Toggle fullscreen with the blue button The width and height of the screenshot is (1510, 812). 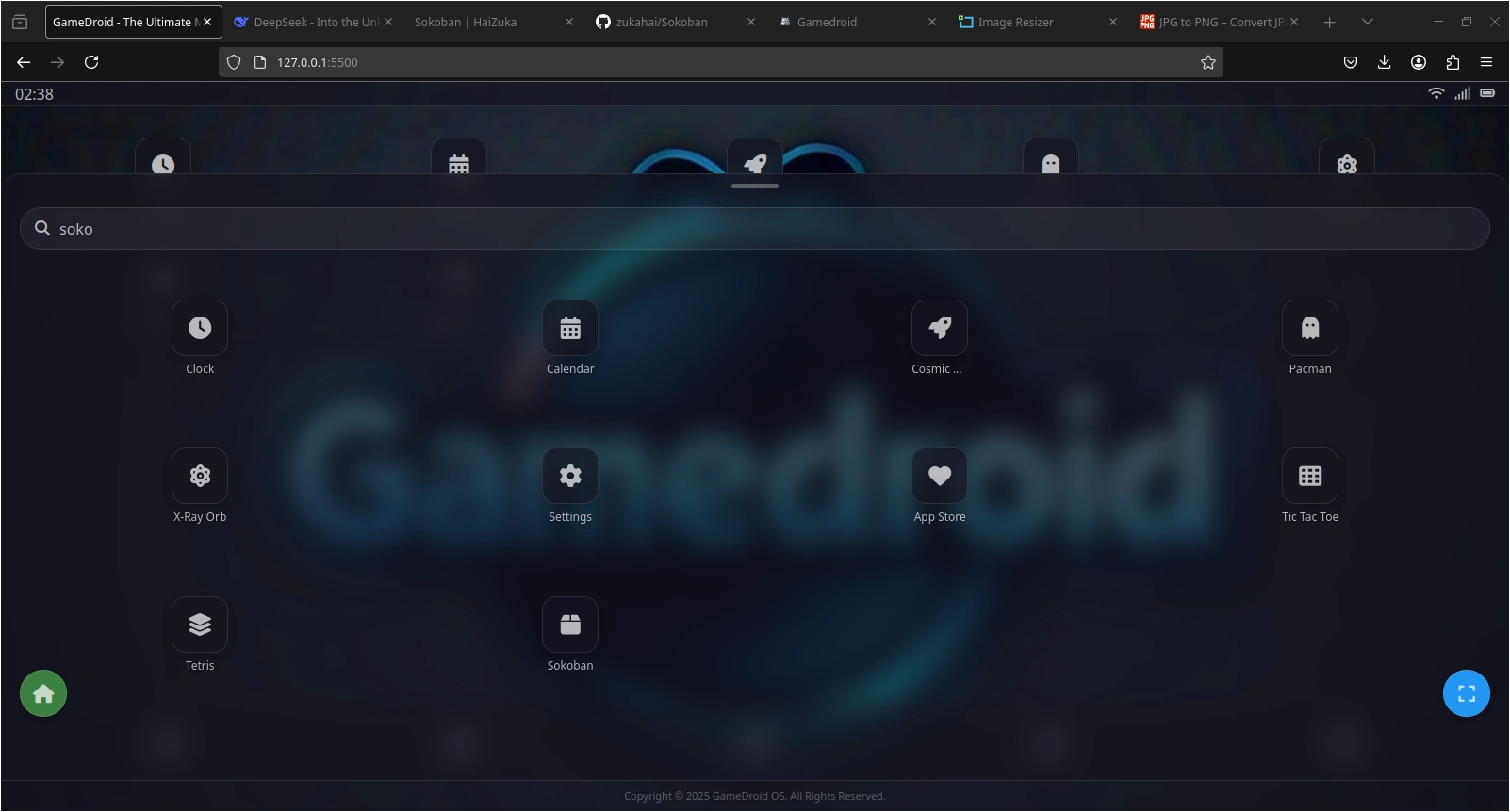tap(1467, 693)
